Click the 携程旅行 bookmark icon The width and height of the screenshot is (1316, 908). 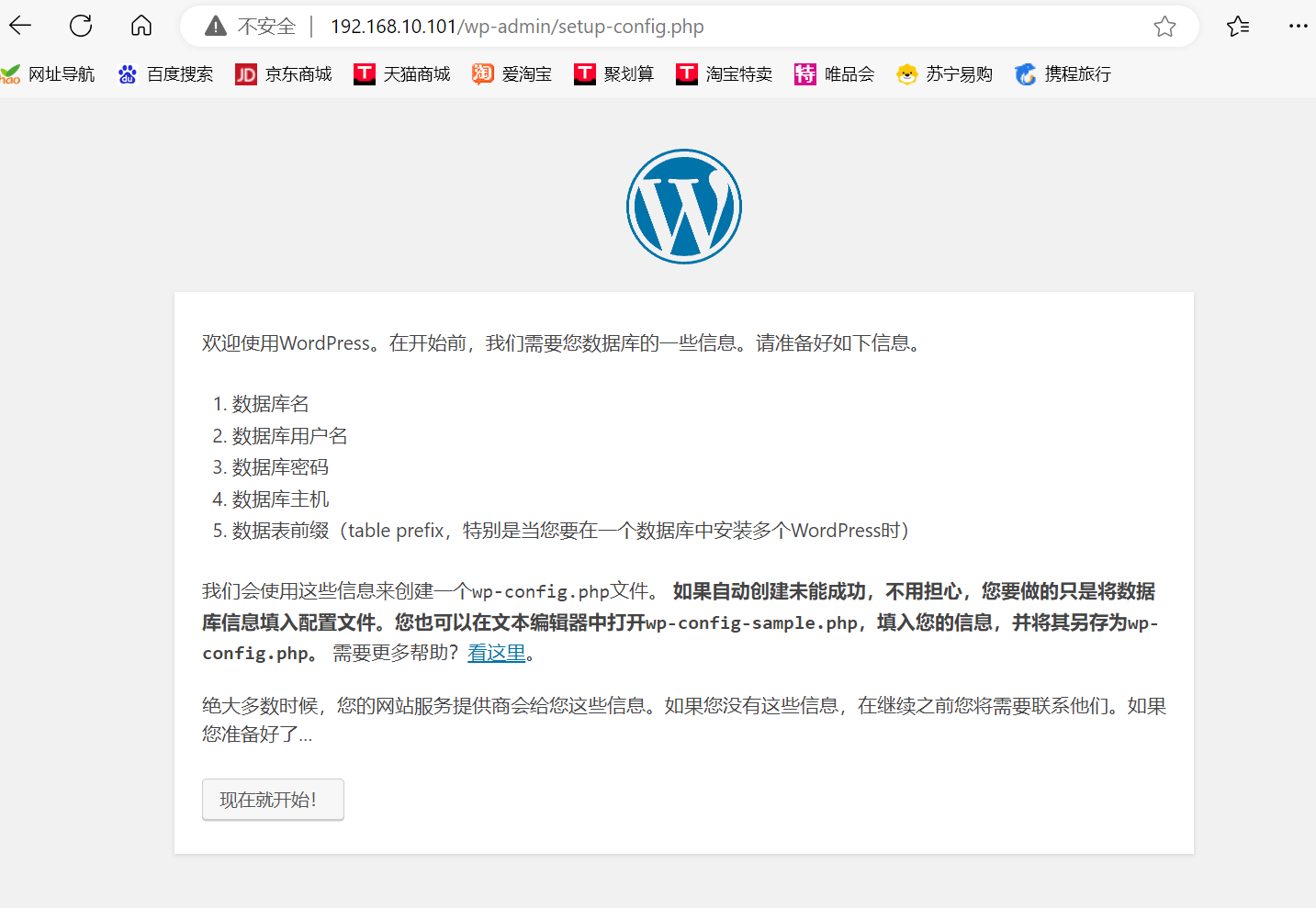[x=1026, y=74]
